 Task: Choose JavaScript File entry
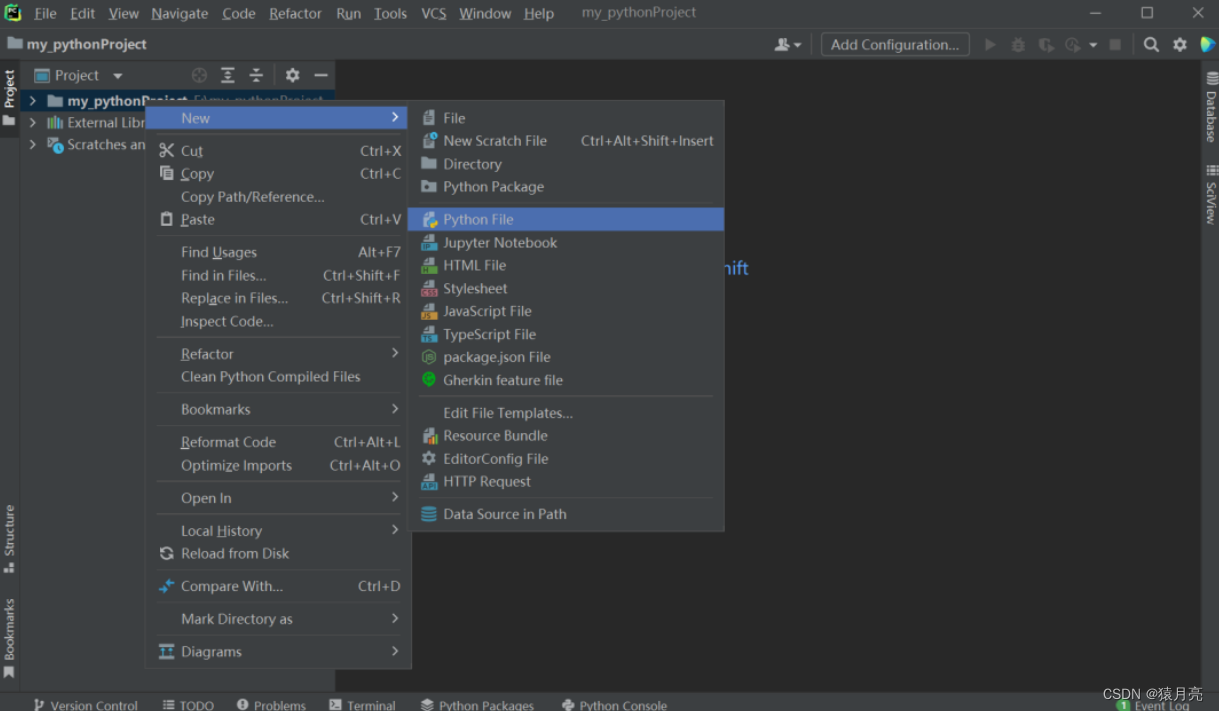[x=565, y=311]
